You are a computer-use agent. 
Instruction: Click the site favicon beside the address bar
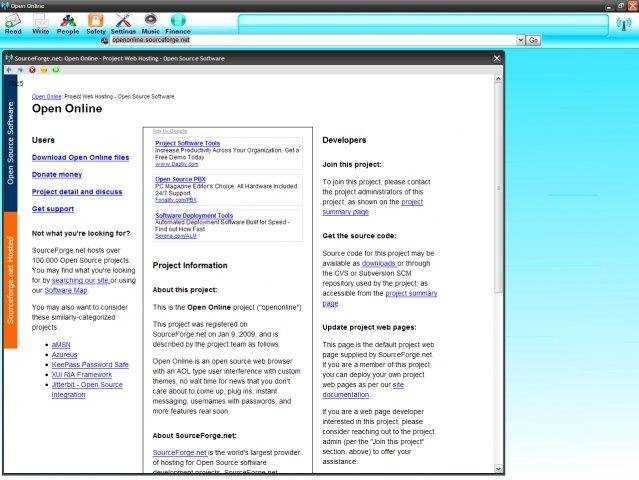(105, 40)
